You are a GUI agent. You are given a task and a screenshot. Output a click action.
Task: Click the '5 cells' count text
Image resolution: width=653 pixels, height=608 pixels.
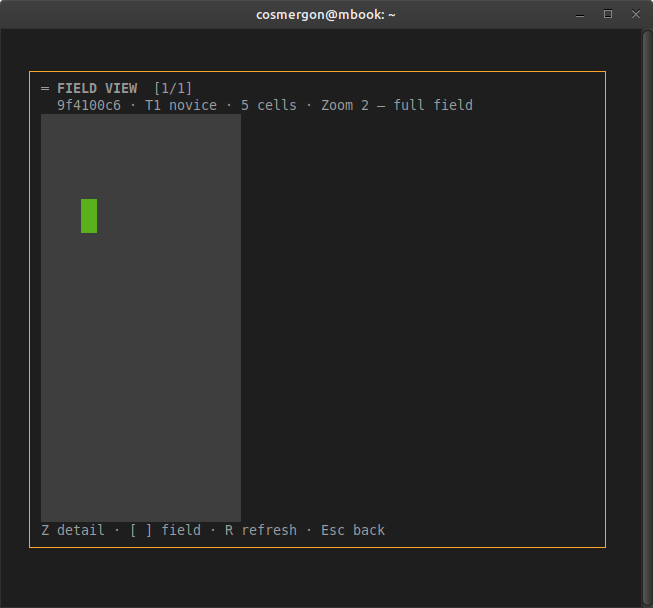coord(269,105)
